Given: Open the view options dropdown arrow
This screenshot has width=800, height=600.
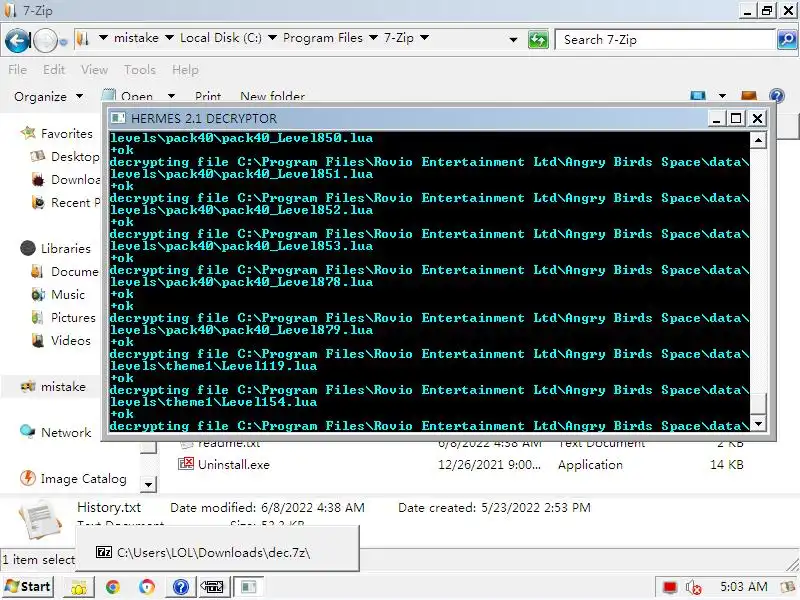Looking at the screenshot, I should tap(722, 95).
